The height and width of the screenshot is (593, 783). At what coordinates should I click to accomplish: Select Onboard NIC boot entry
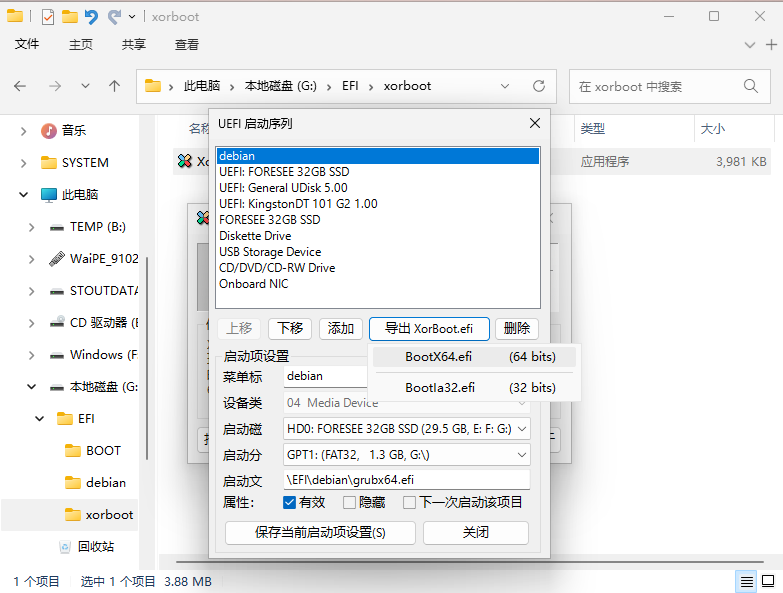point(378,284)
